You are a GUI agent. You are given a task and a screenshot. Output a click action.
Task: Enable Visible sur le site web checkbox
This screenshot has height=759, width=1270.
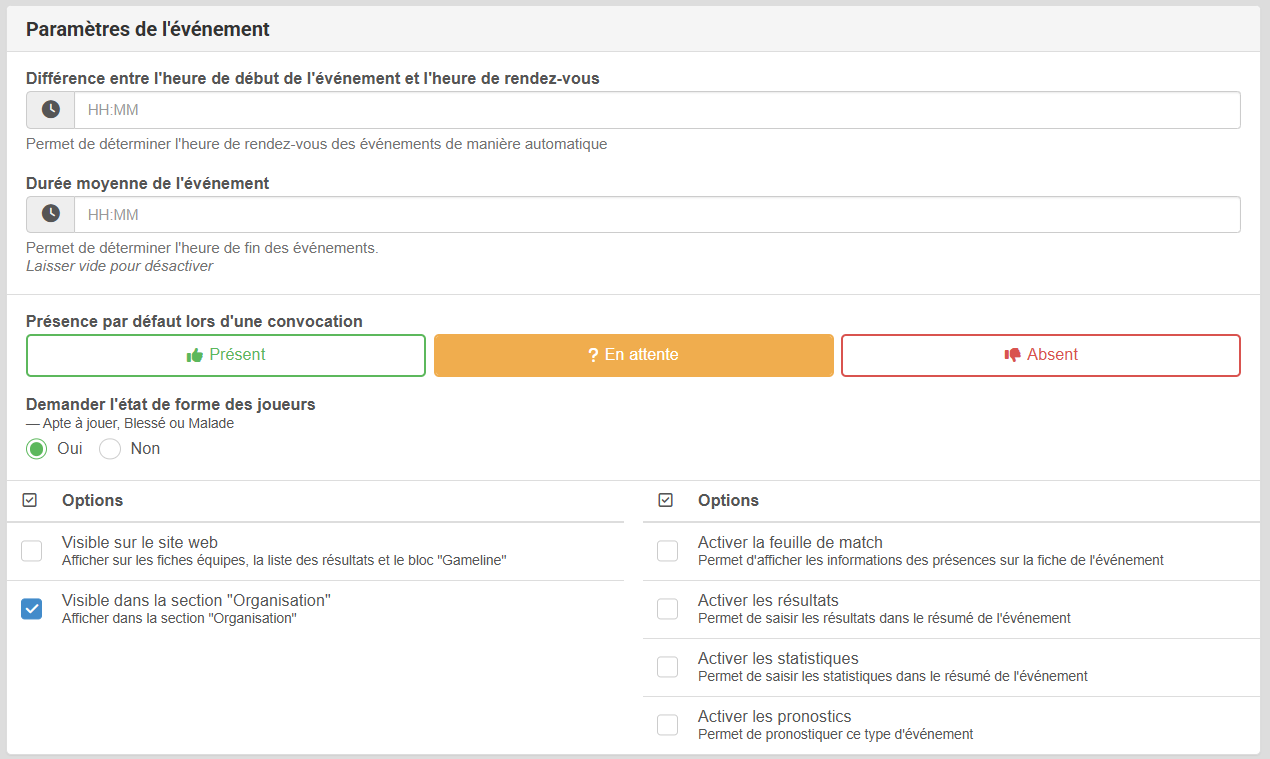[x=32, y=551]
